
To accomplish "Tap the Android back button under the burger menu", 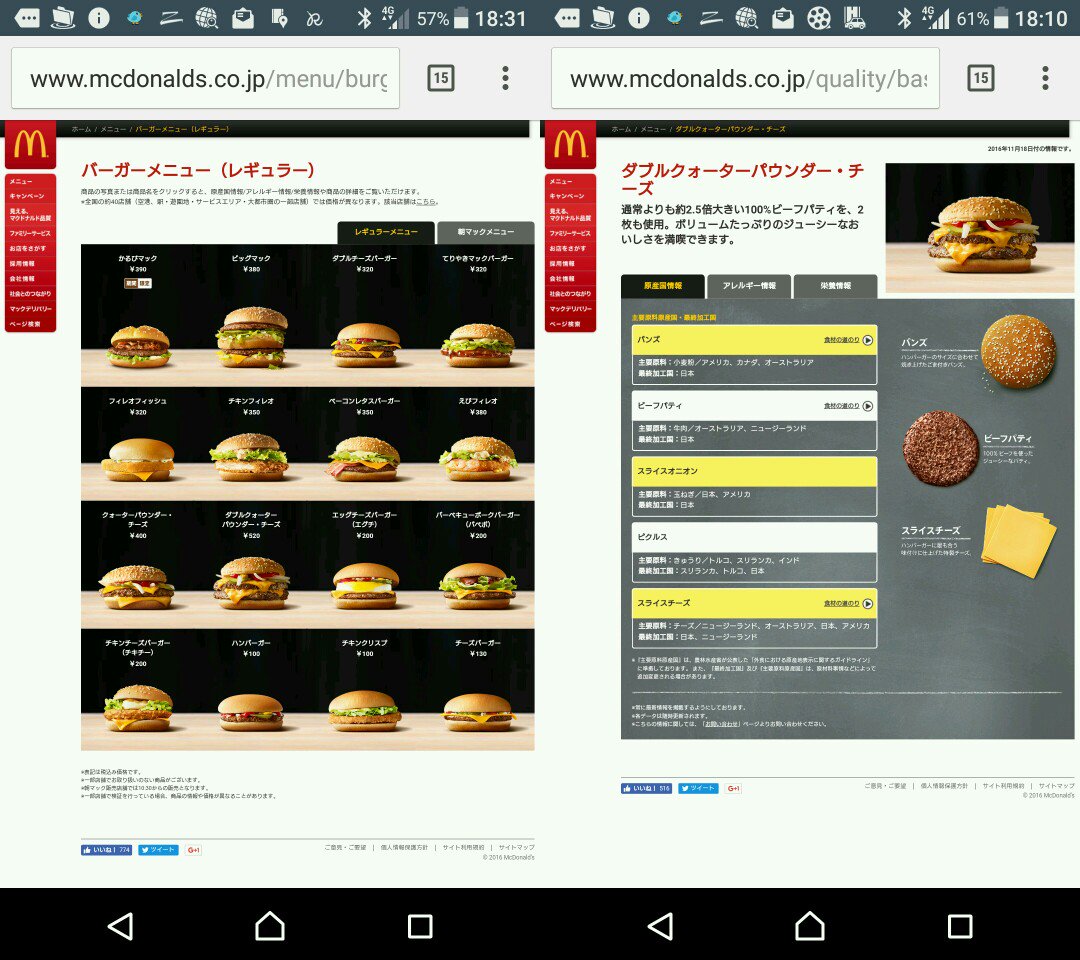I will point(121,926).
